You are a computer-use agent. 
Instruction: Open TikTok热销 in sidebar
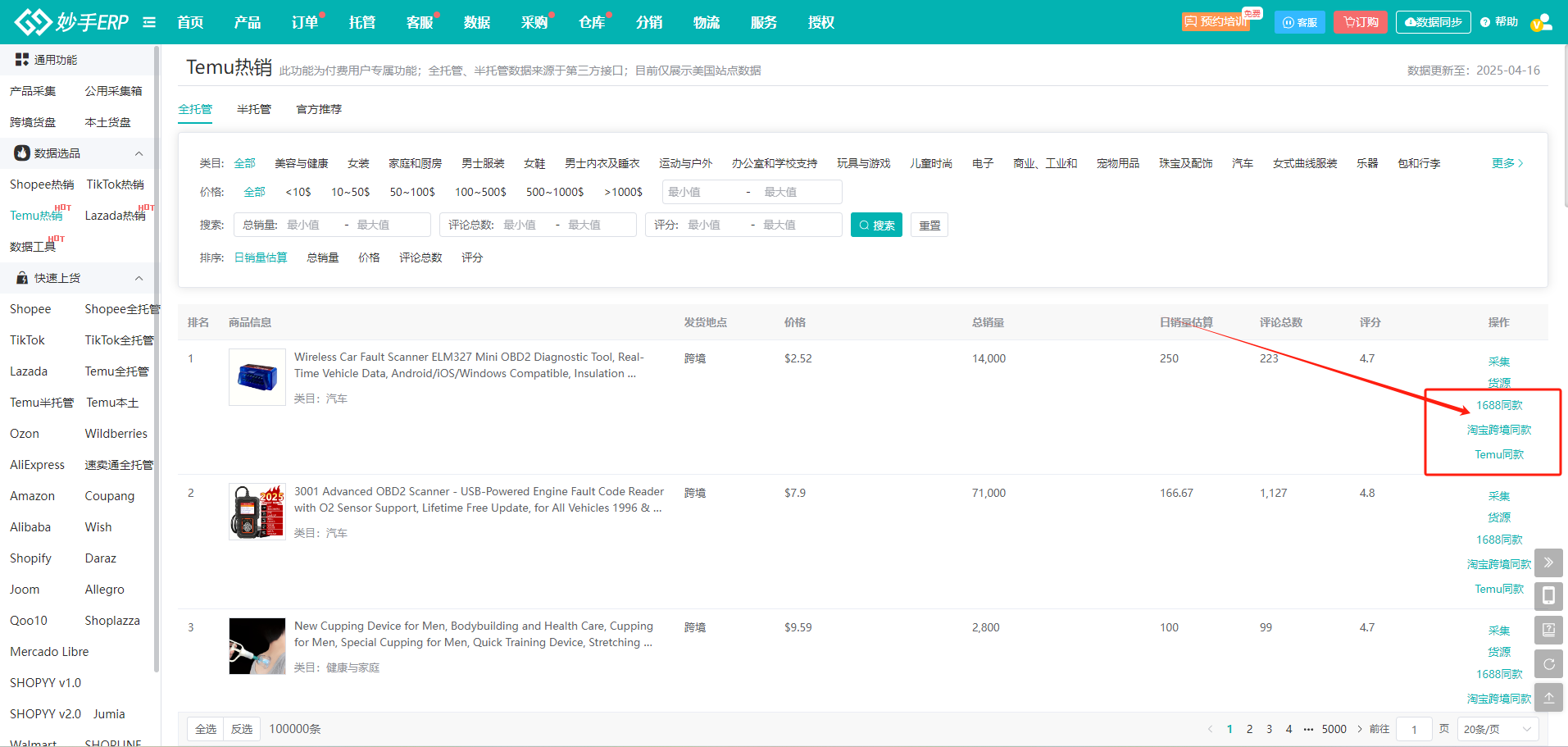pyautogui.click(x=116, y=184)
